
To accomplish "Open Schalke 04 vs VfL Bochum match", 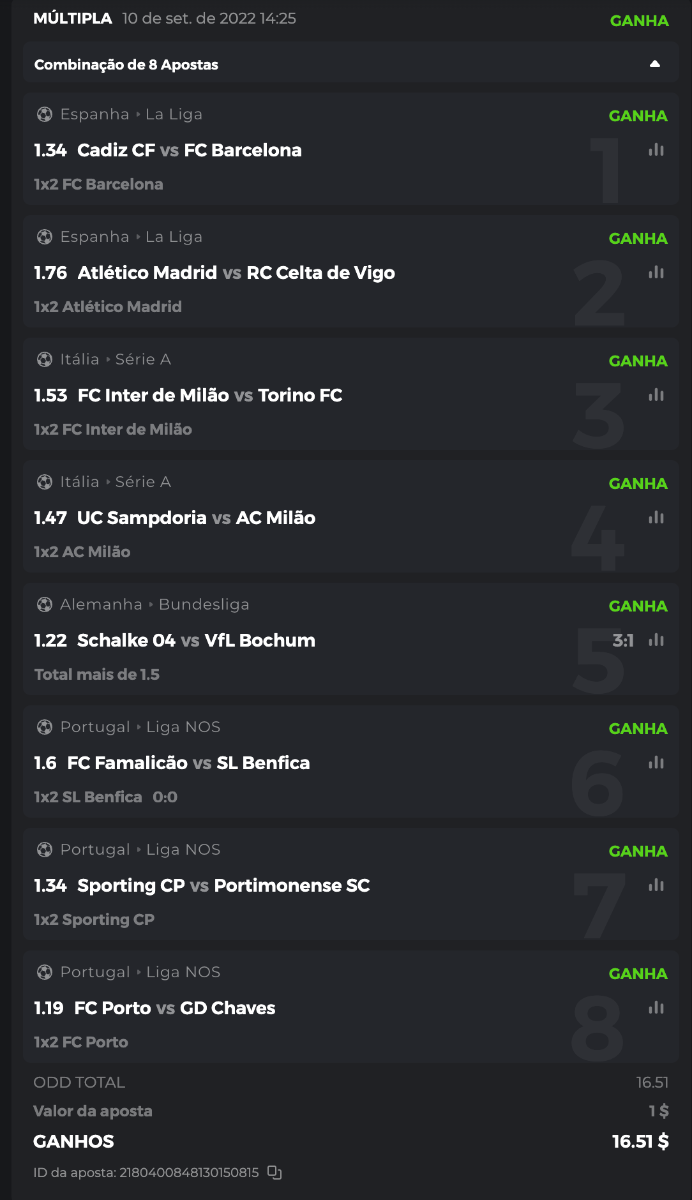I will pos(196,640).
